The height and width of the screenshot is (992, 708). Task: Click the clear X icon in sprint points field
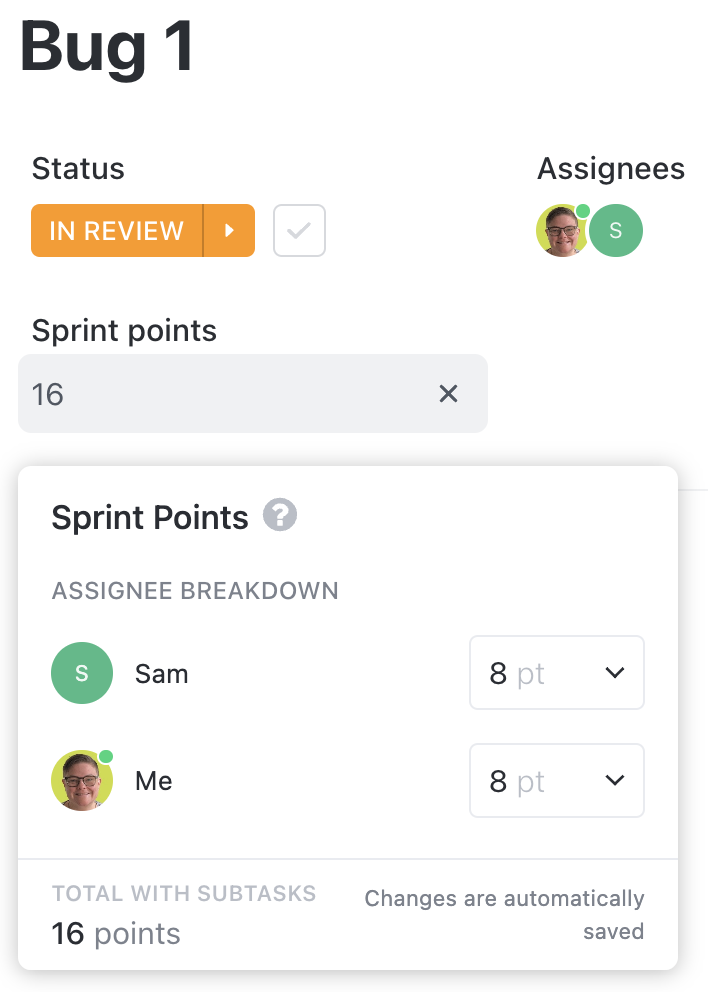tap(448, 394)
